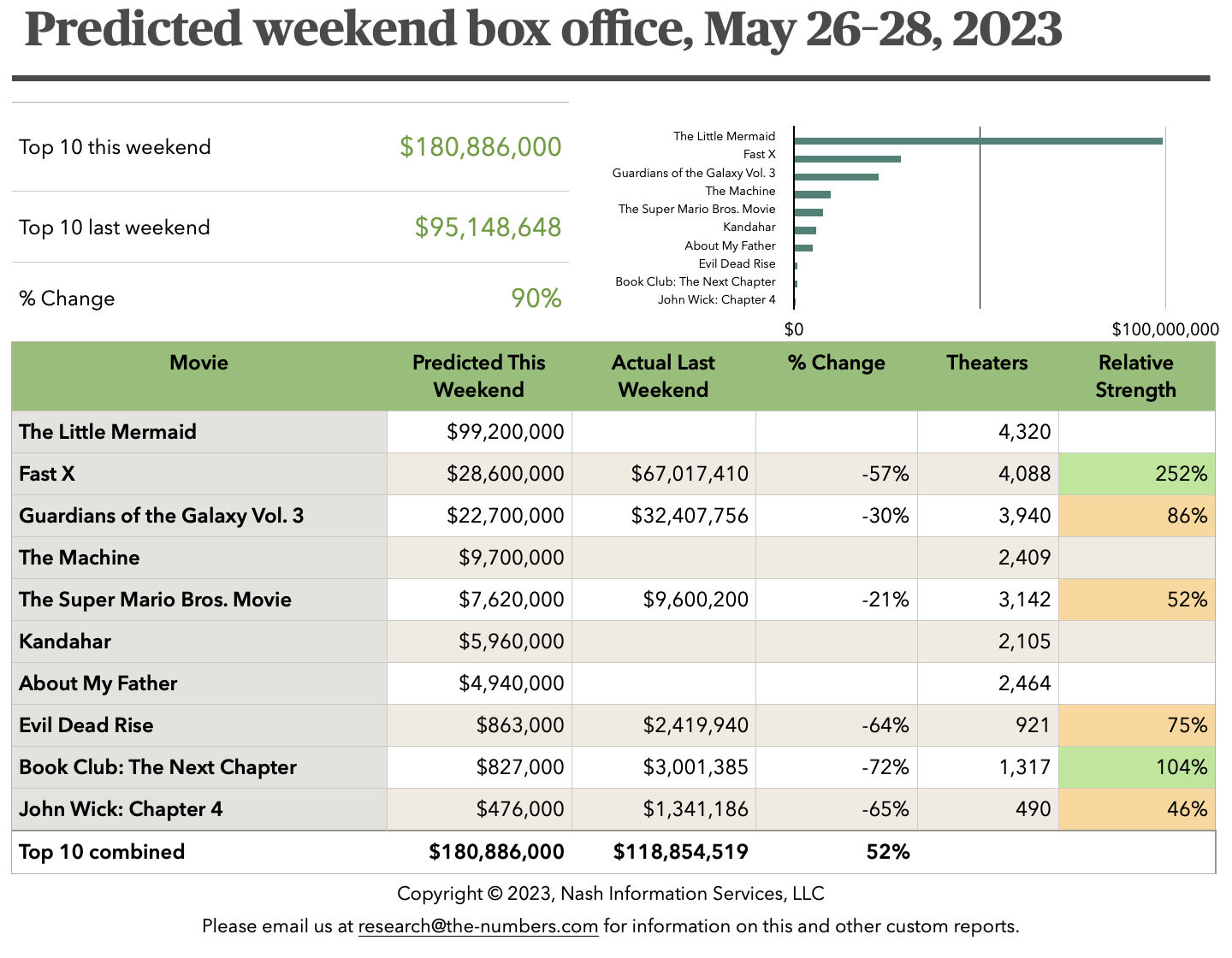
Task: Select The Super Mario Bros. Movie row title
Action: click(x=155, y=600)
